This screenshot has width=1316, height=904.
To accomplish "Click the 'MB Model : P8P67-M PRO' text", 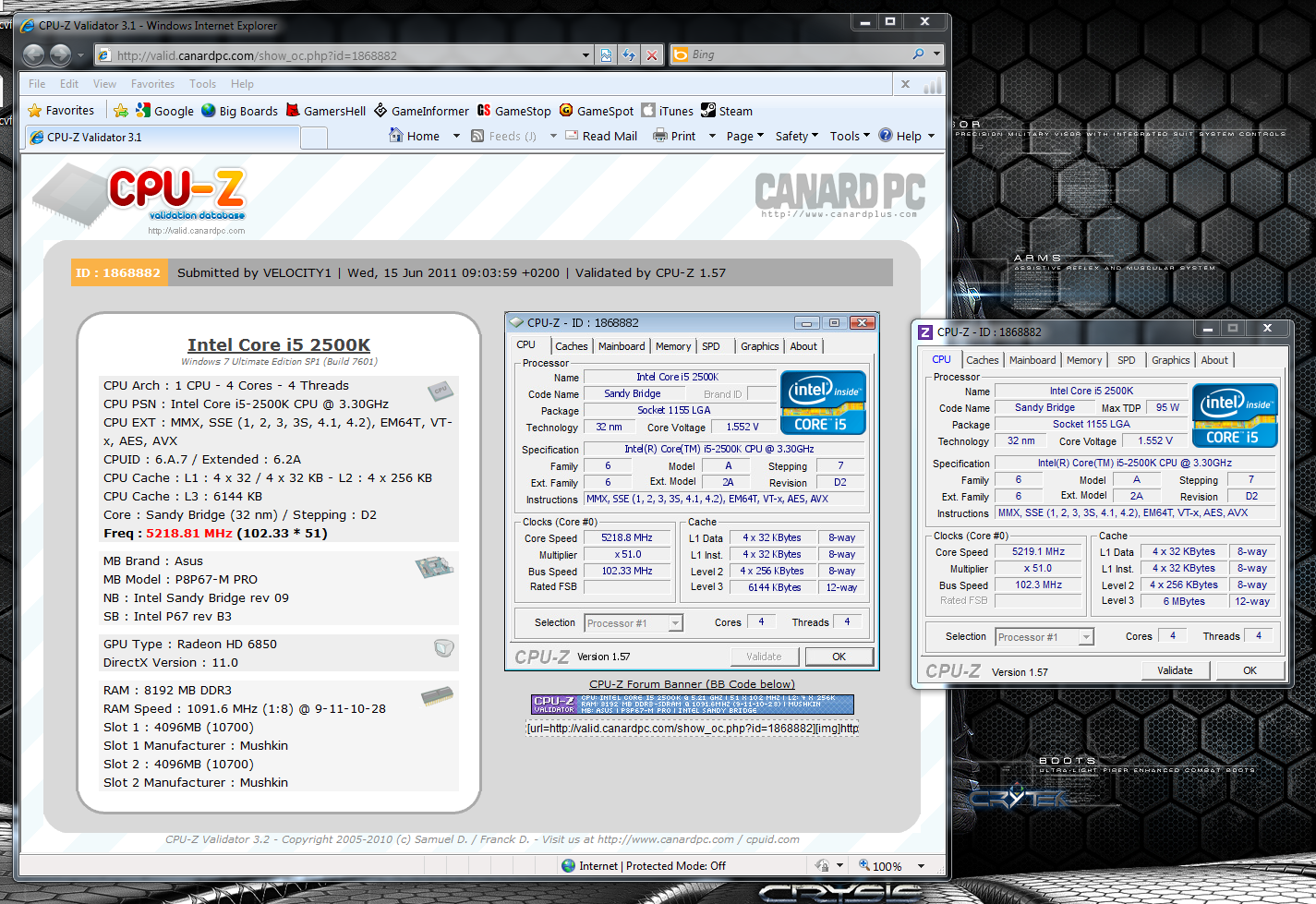I will pyautogui.click(x=180, y=579).
